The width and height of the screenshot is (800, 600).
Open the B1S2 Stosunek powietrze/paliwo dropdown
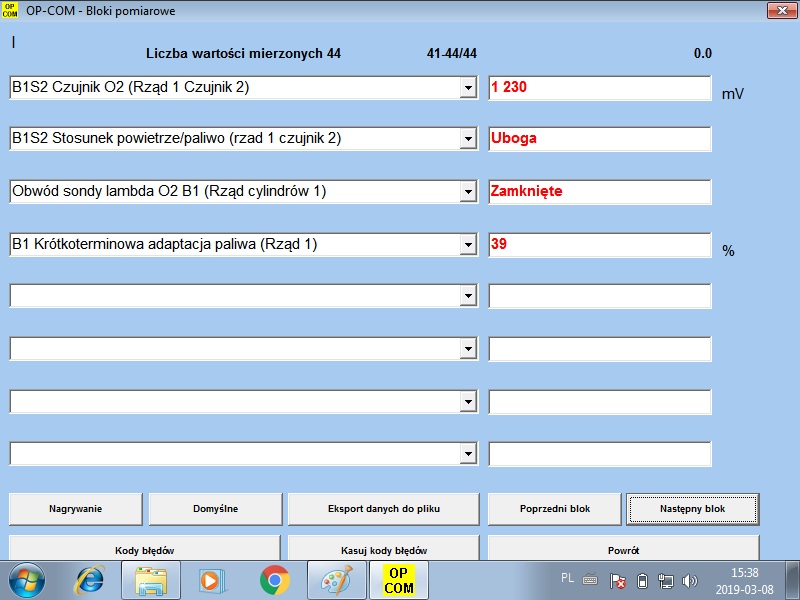point(467,139)
